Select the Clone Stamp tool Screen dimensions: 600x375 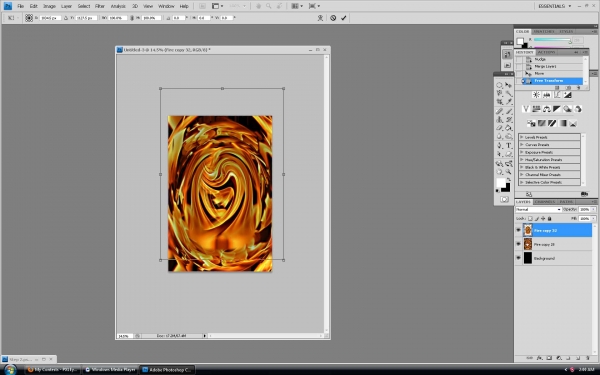point(500,120)
